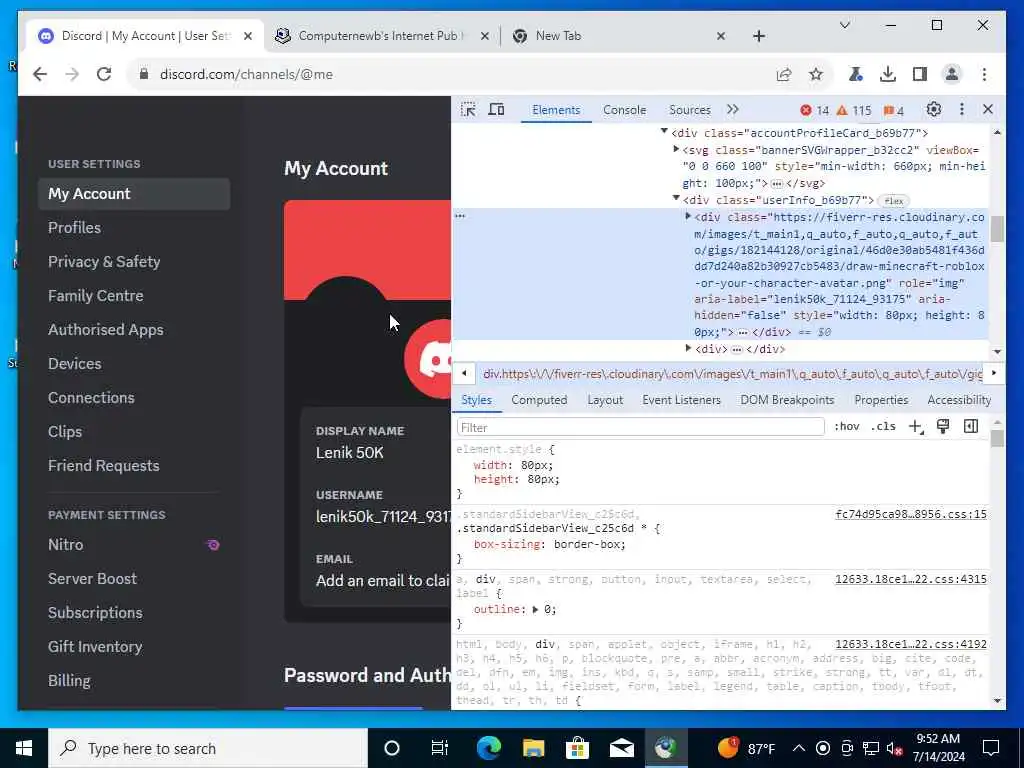Show more DevTools tabs chevron
1024x768 pixels.
tap(733, 109)
